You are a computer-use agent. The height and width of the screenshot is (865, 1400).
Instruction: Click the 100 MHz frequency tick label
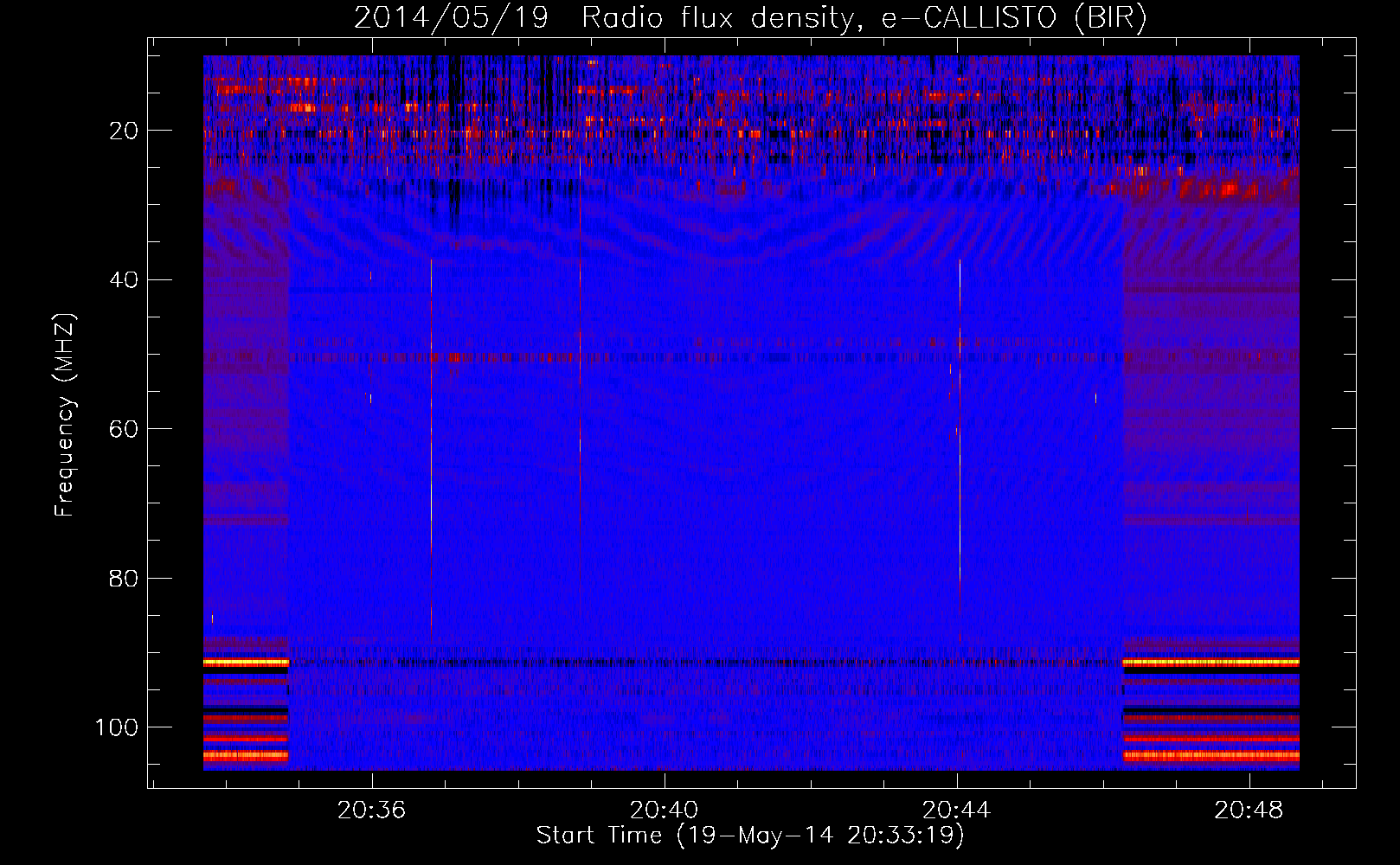tap(117, 727)
